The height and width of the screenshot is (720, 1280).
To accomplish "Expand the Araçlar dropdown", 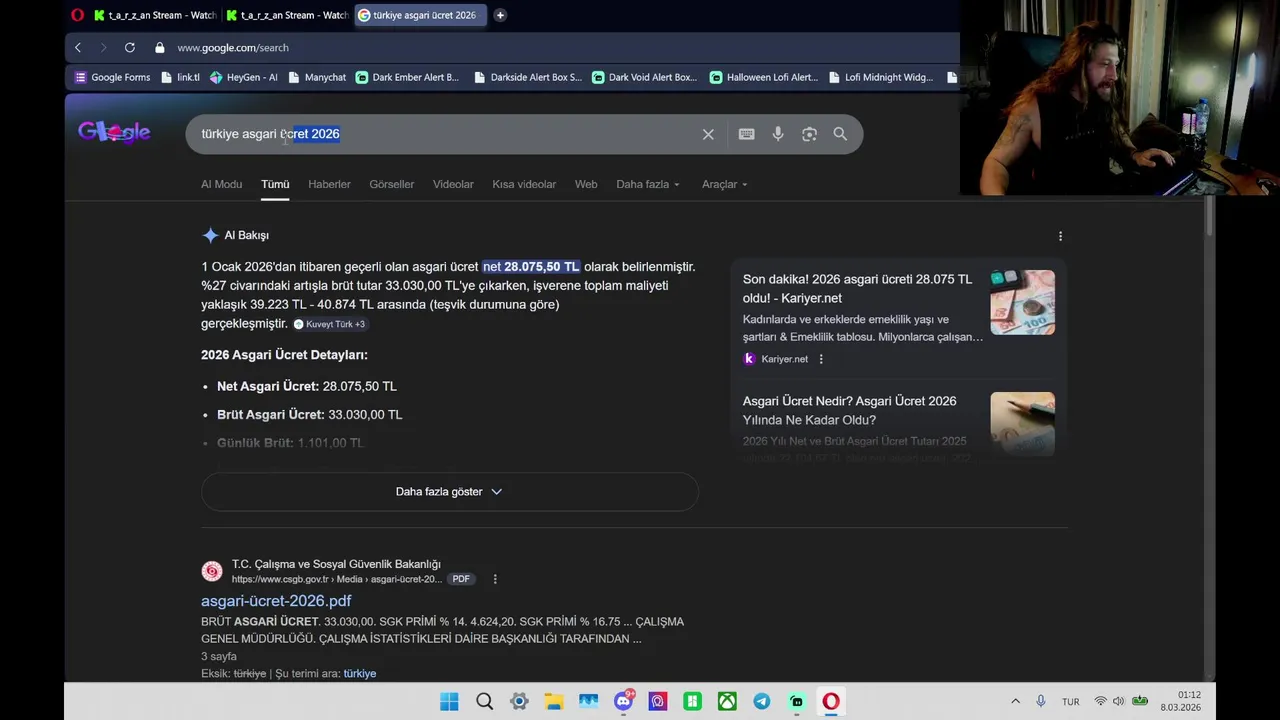I will pyautogui.click(x=725, y=184).
